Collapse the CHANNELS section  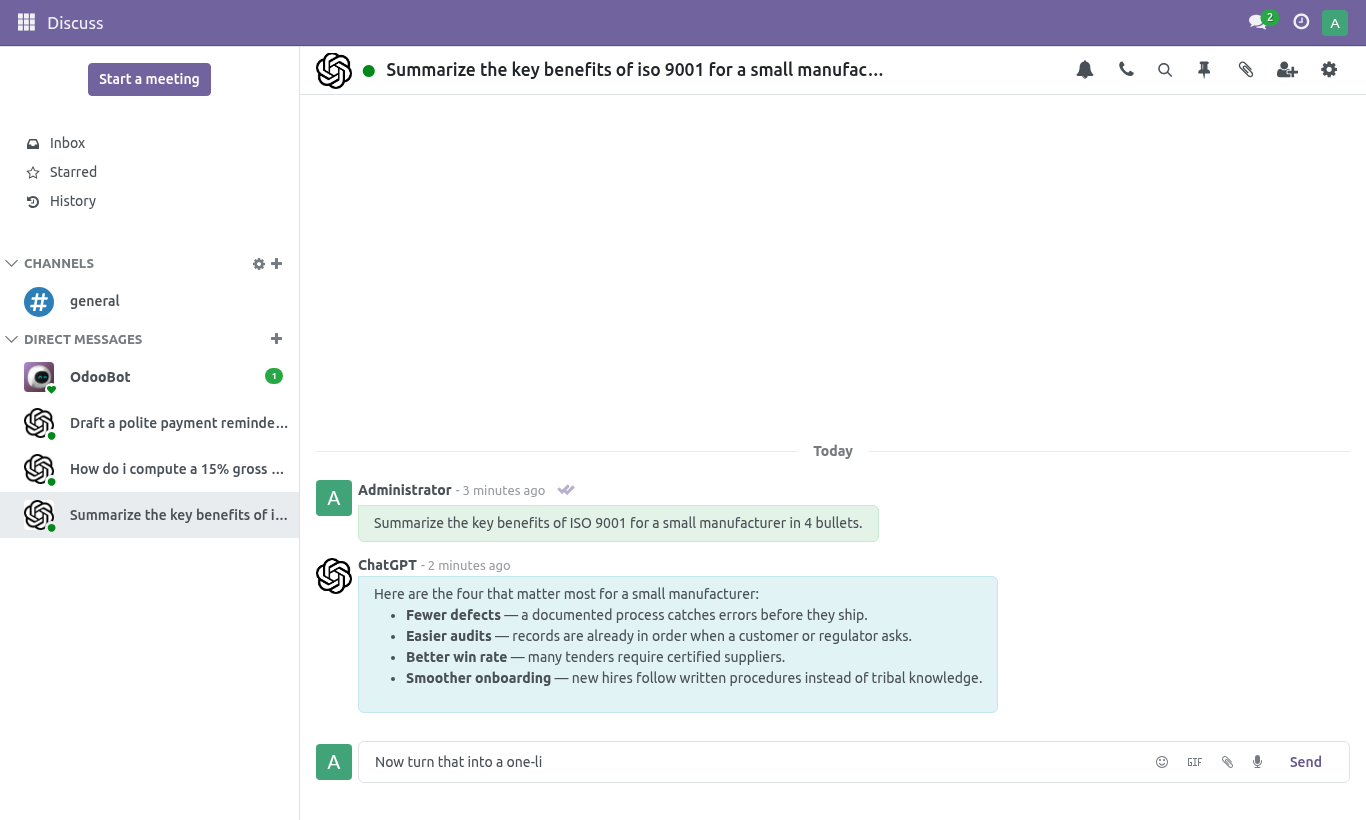pos(12,264)
